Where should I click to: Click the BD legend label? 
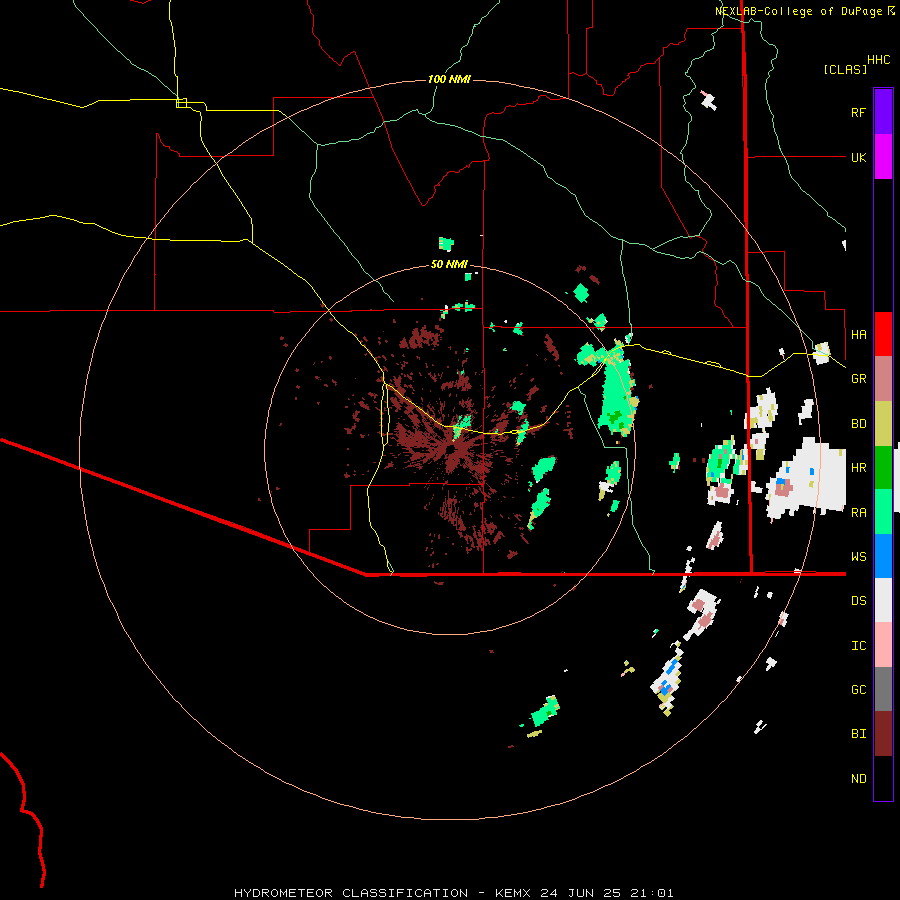858,424
